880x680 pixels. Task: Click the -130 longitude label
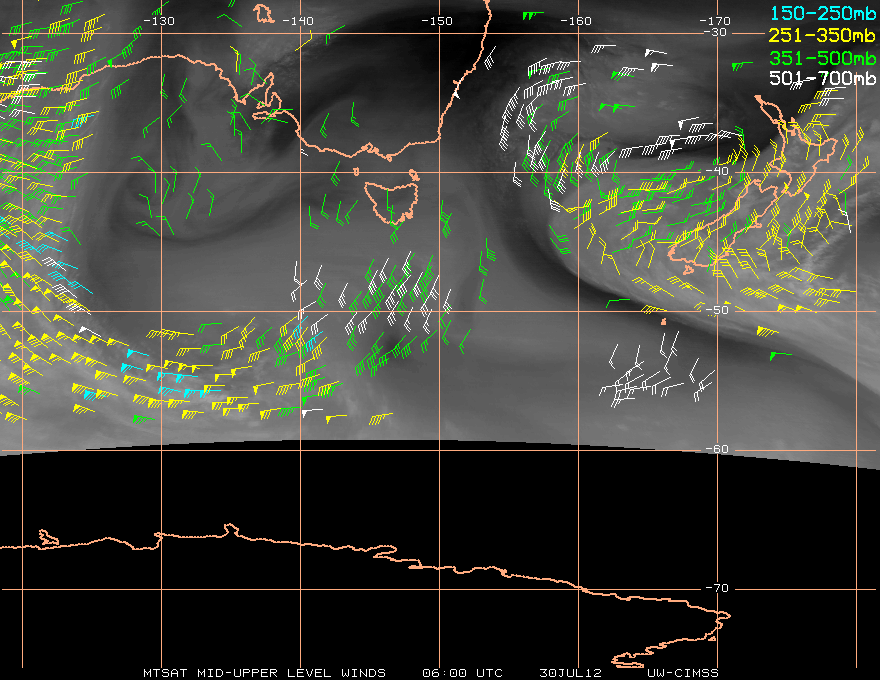point(159,21)
